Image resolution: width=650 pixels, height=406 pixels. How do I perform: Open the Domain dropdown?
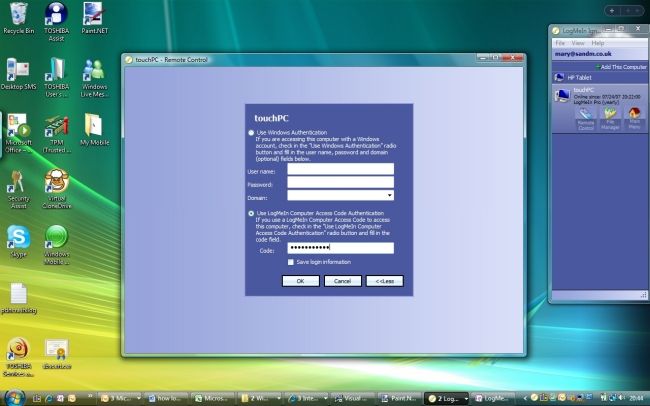tap(389, 195)
